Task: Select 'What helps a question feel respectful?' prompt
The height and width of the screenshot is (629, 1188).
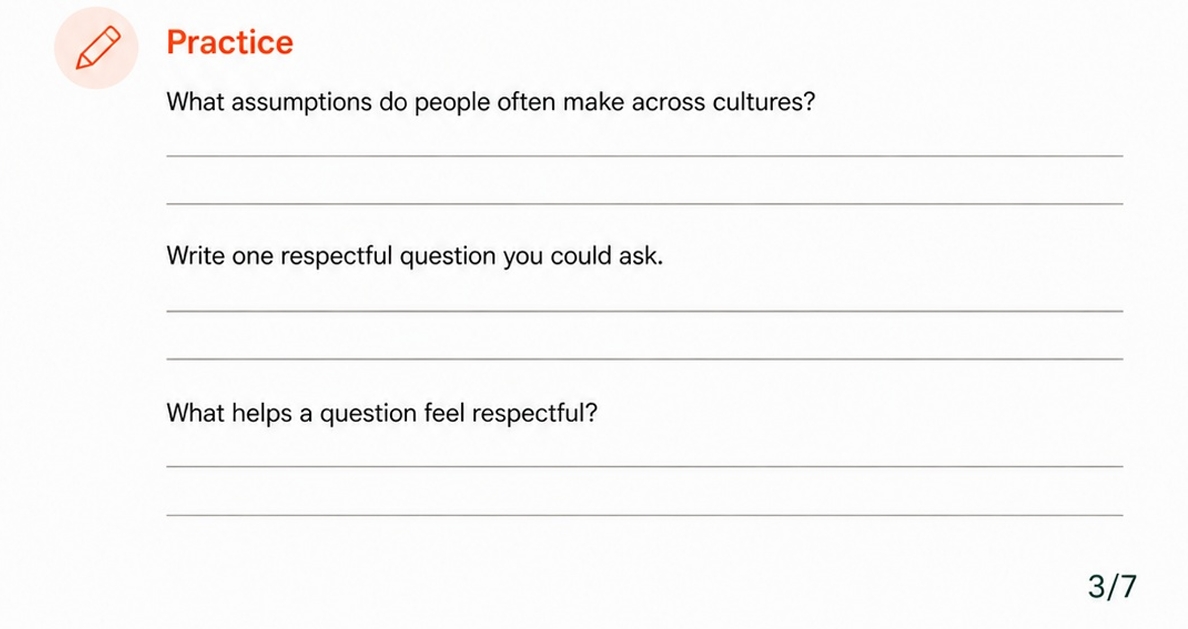Action: point(382,413)
